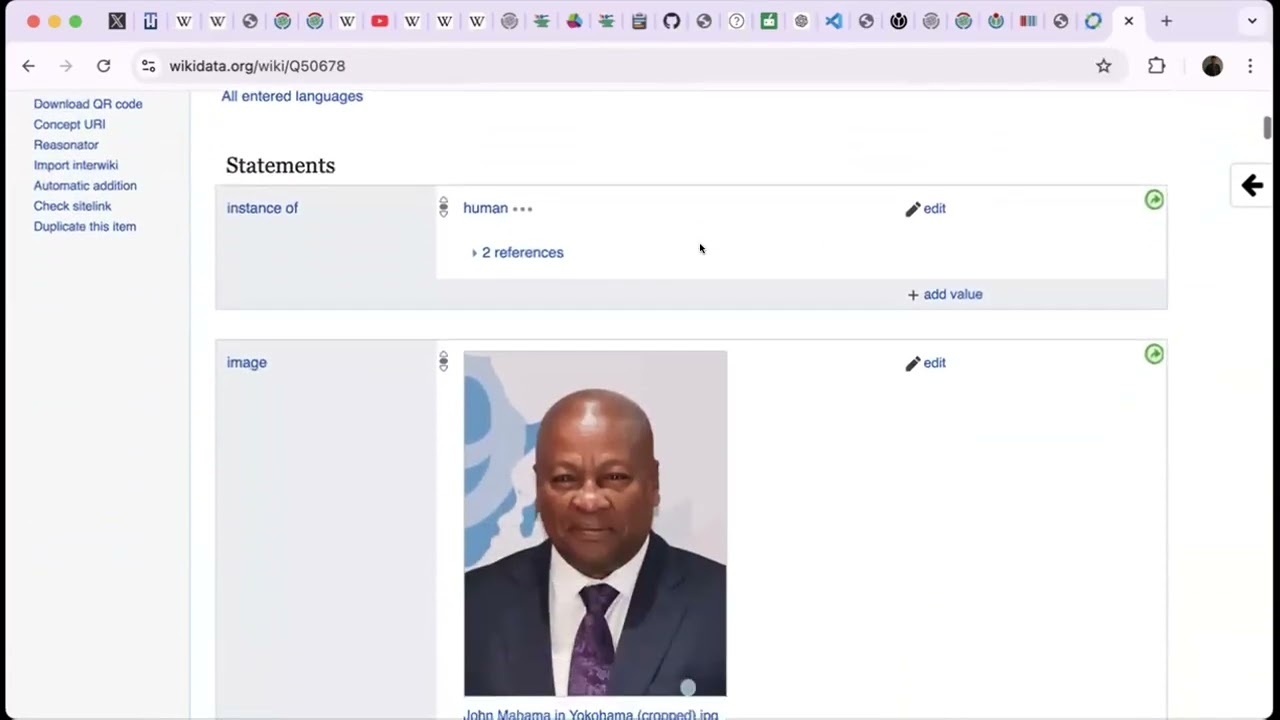View site information for wikidata.org
The image size is (1280, 720).
(x=148, y=66)
